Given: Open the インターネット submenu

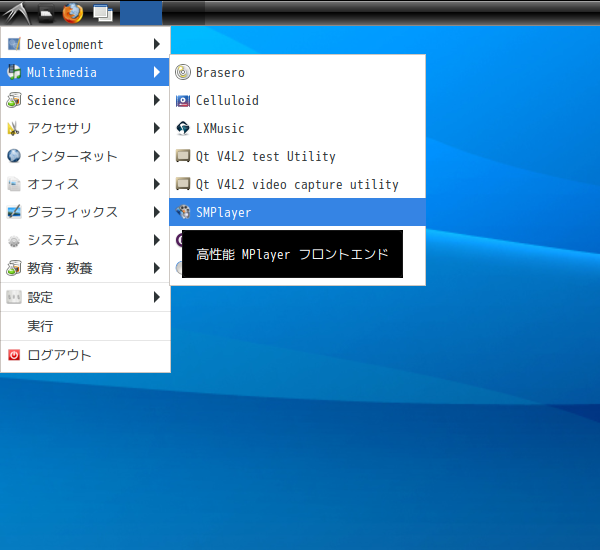Looking at the screenshot, I should [85, 156].
